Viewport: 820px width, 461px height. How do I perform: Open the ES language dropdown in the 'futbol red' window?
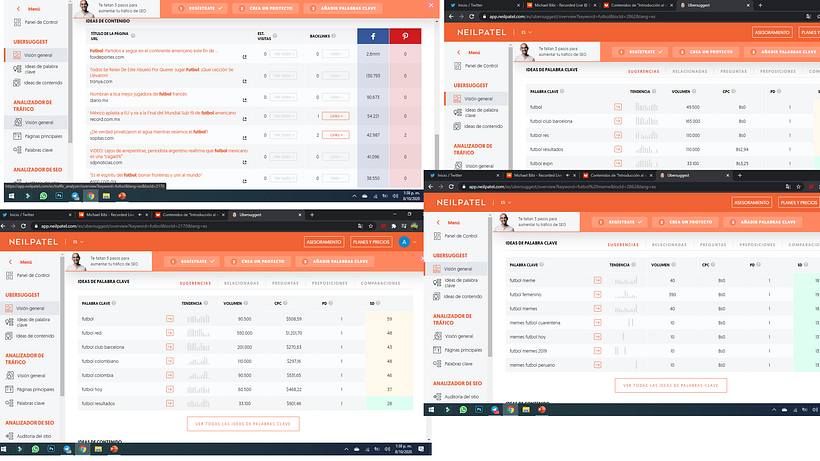pos(78,242)
